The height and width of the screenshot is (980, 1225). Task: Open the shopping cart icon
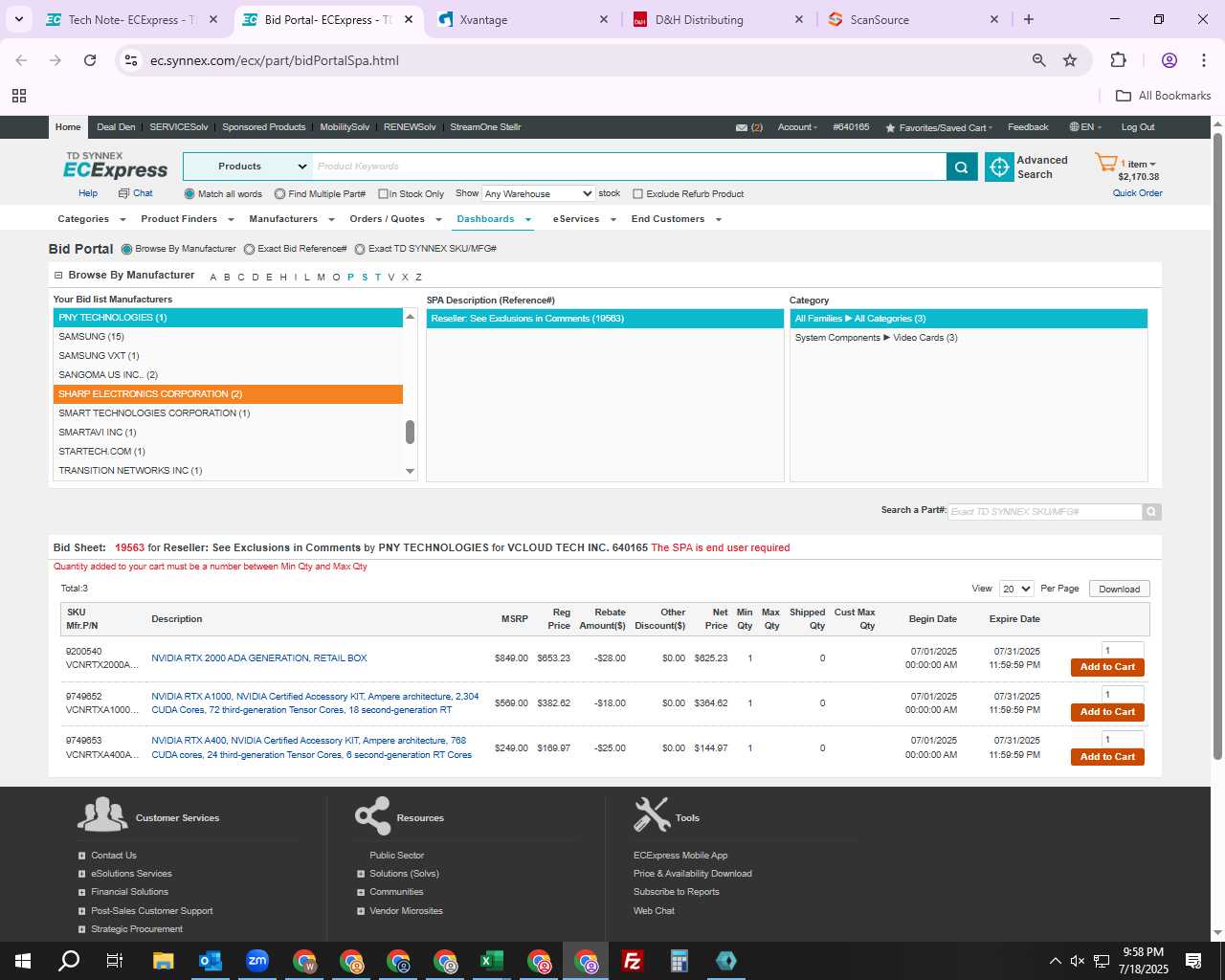pyautogui.click(x=1106, y=164)
